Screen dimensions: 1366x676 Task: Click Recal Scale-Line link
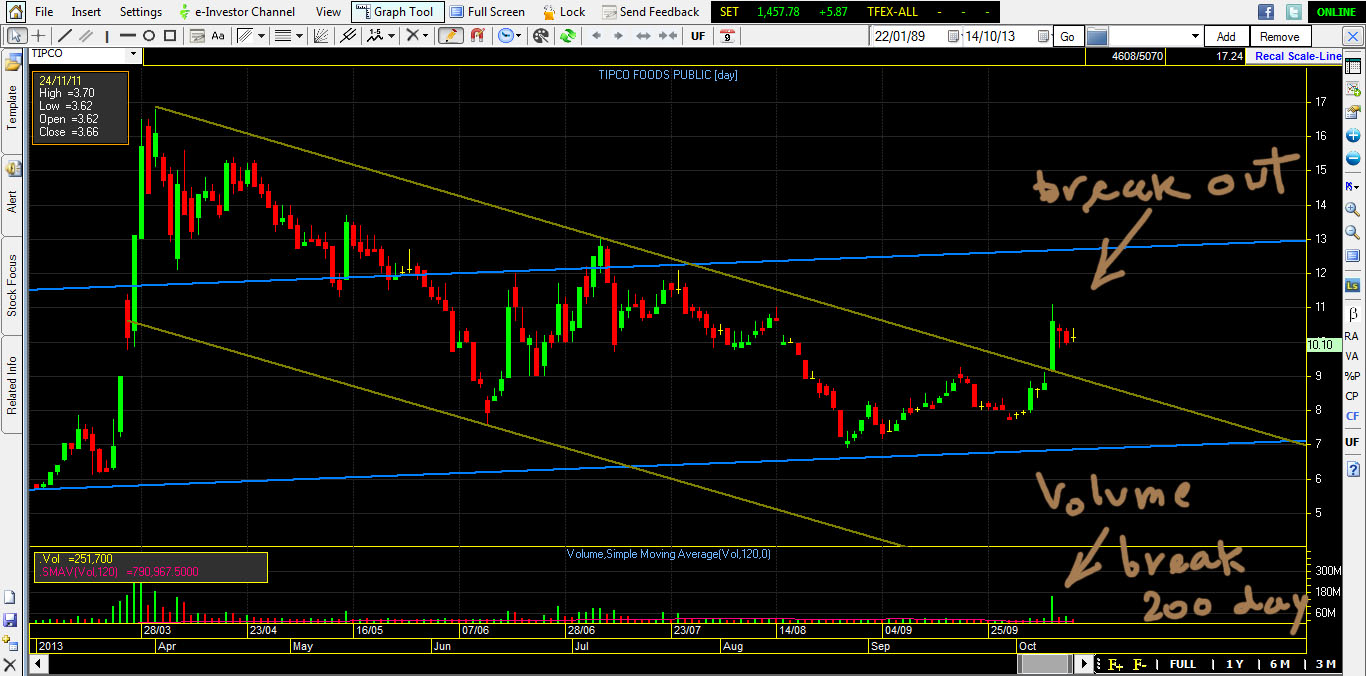click(x=1298, y=56)
